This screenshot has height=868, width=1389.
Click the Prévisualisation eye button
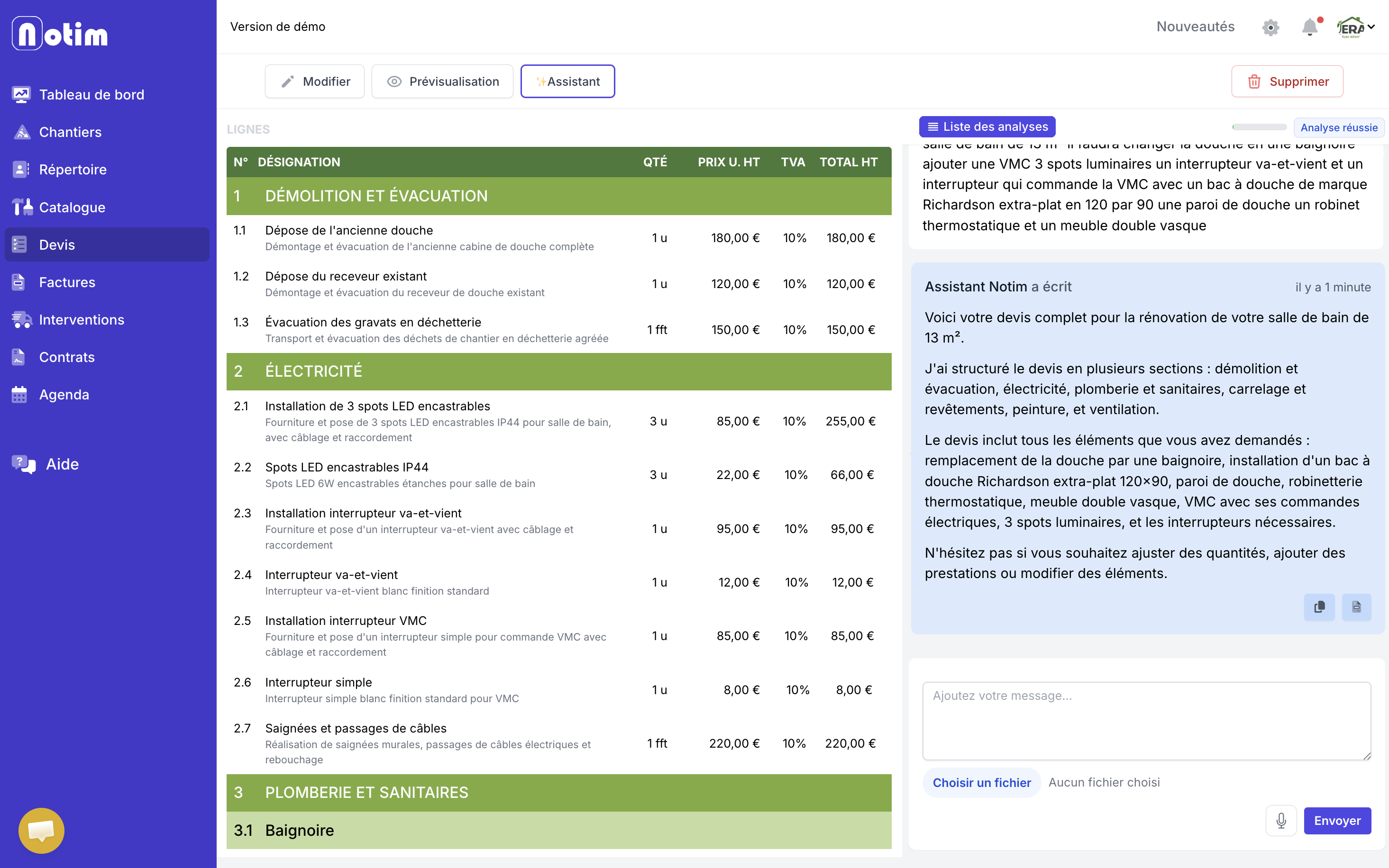(442, 81)
